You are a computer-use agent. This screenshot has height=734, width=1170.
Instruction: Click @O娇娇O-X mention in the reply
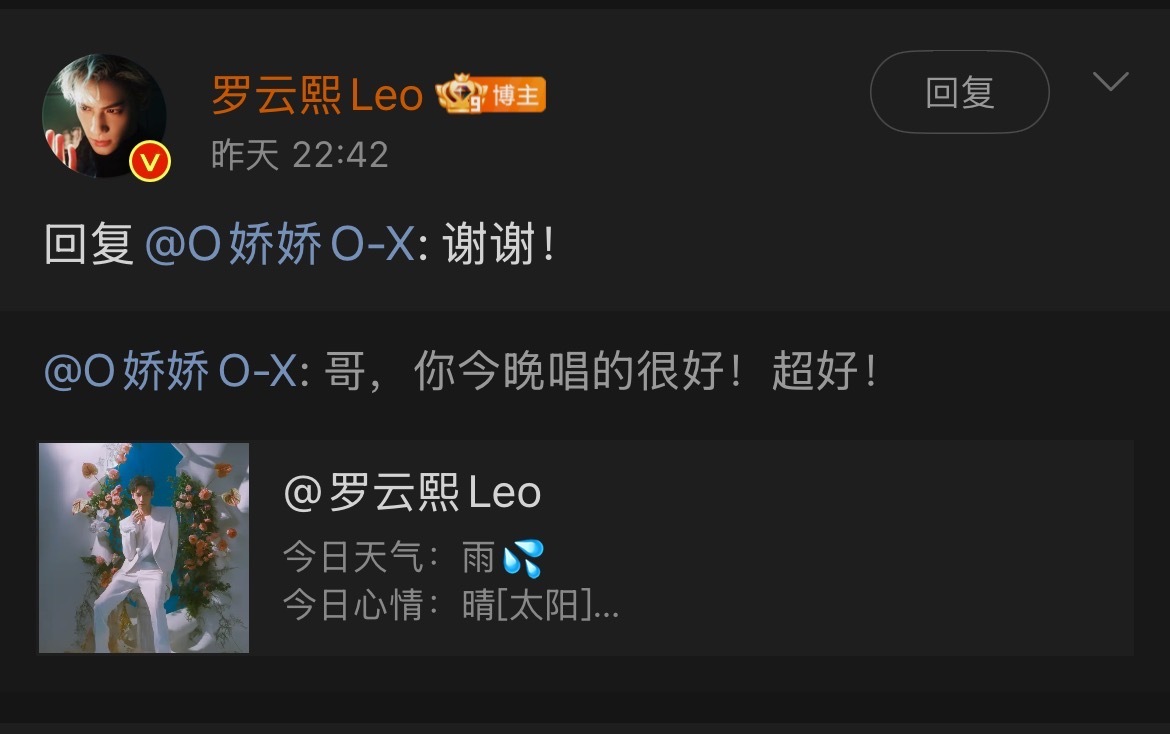[280, 244]
